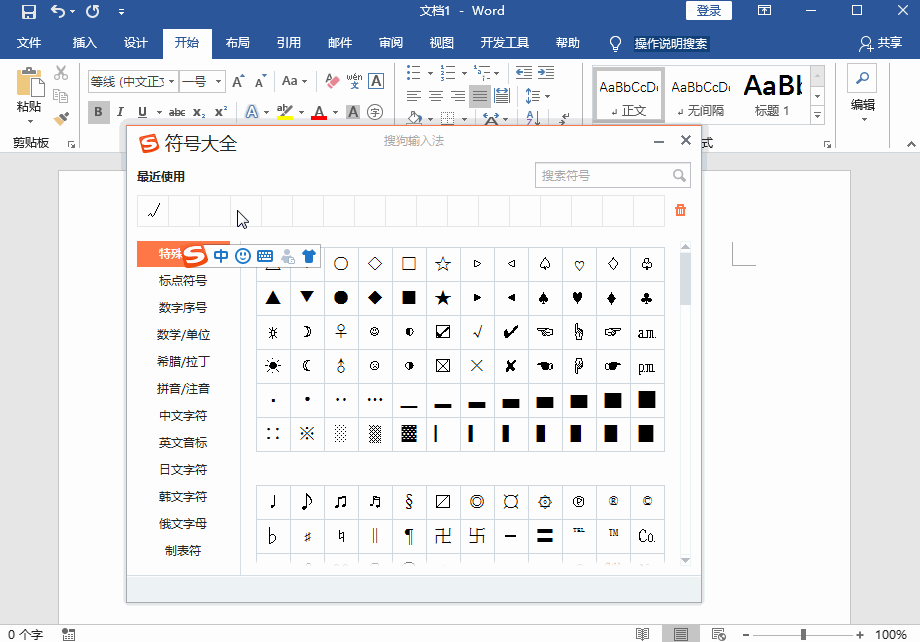Click the delete recent symbols trash icon

click(x=682, y=210)
